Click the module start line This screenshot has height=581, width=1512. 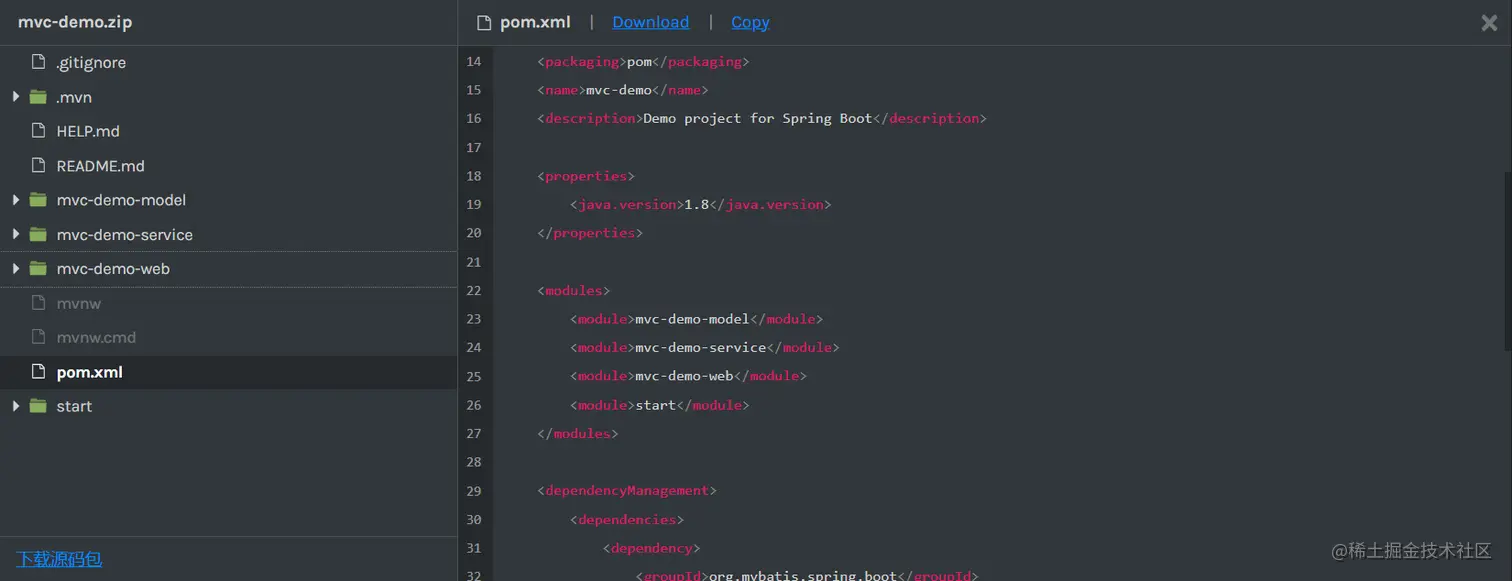point(659,405)
